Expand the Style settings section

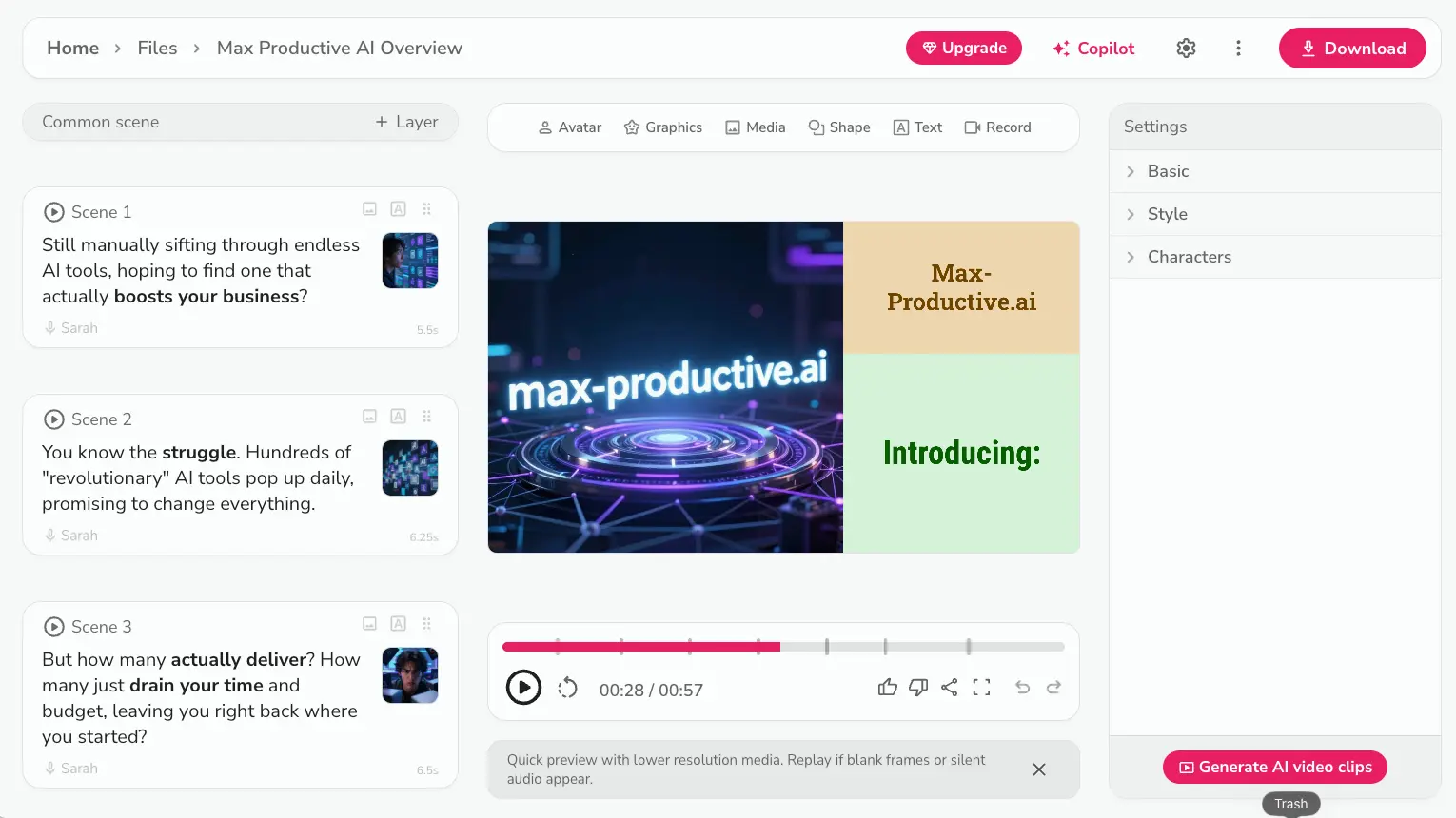(1168, 214)
